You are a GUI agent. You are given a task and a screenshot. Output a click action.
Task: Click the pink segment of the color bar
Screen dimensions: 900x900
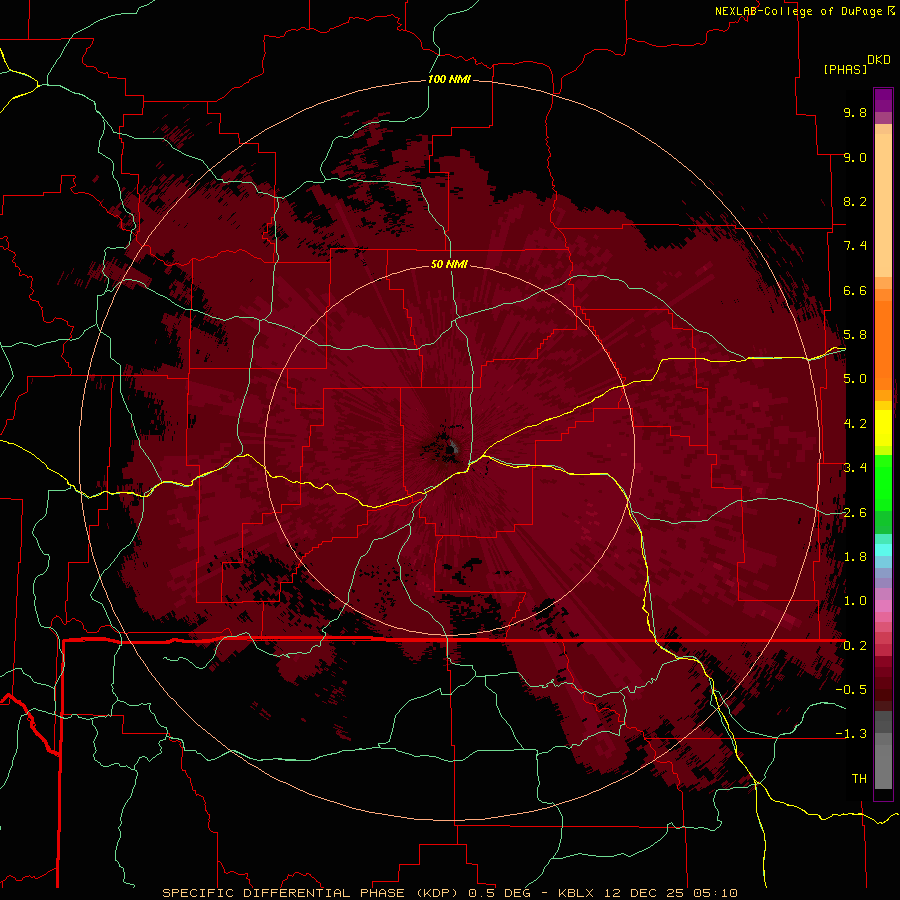[883, 606]
